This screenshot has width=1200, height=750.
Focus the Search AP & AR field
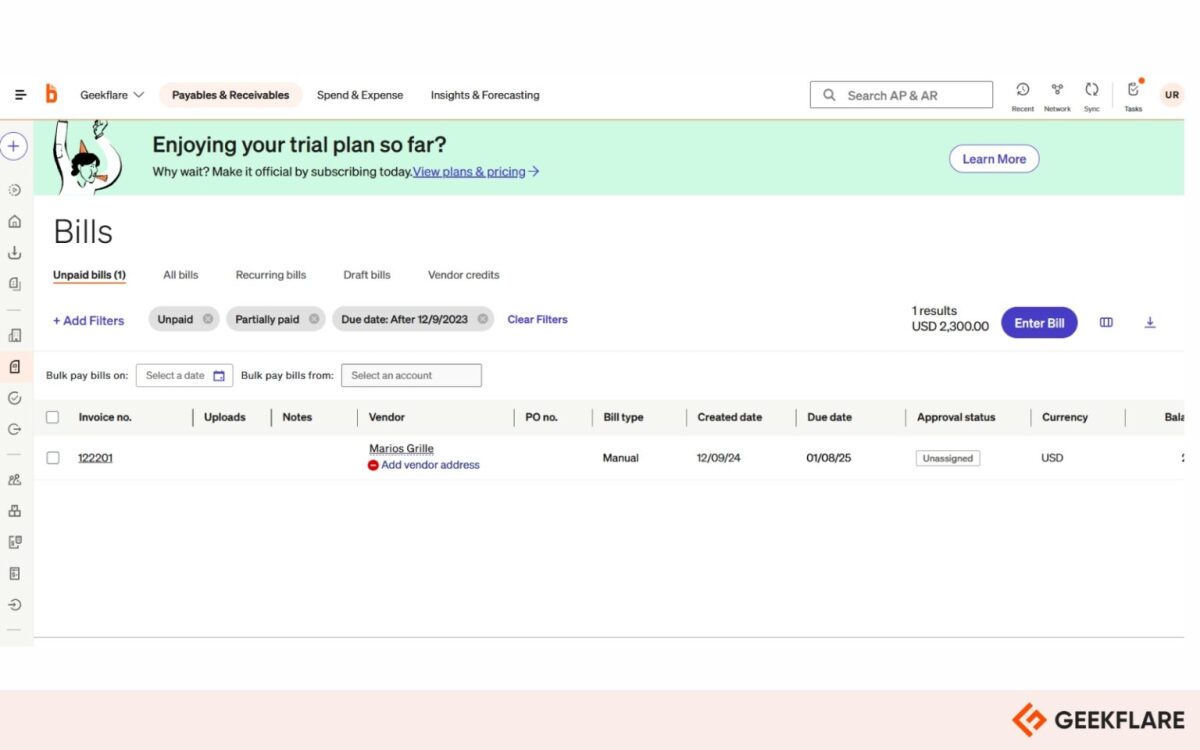point(901,95)
